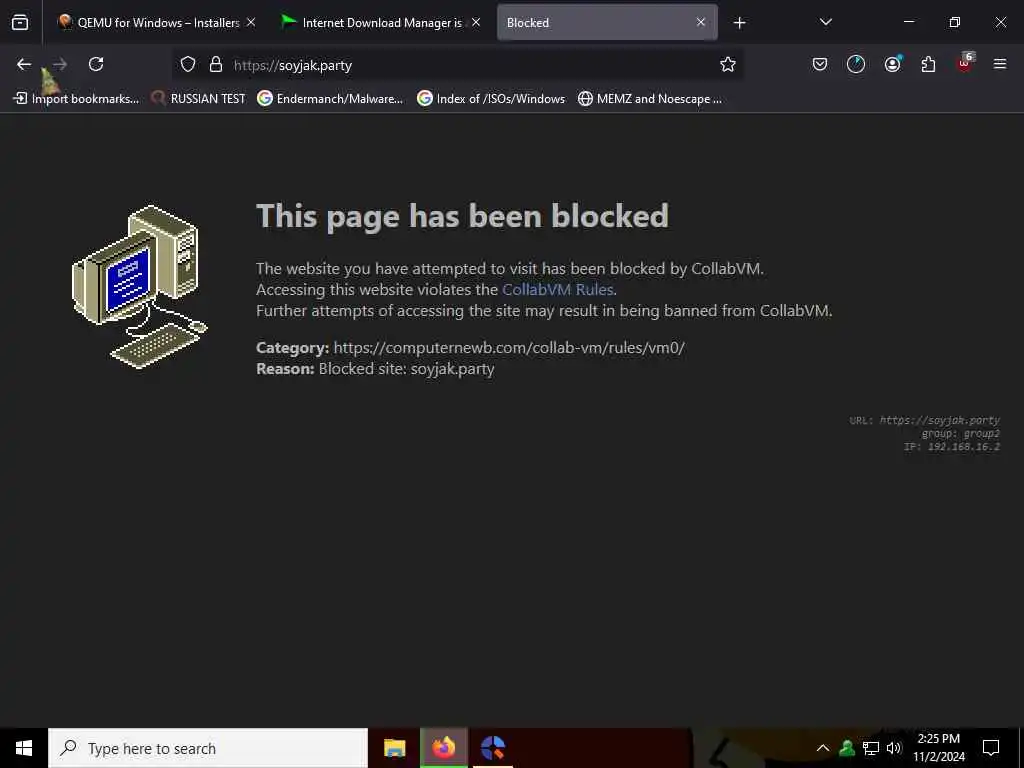This screenshot has width=1024, height=768.
Task: Open the clock showing 2:25 PM
Action: [x=938, y=748]
